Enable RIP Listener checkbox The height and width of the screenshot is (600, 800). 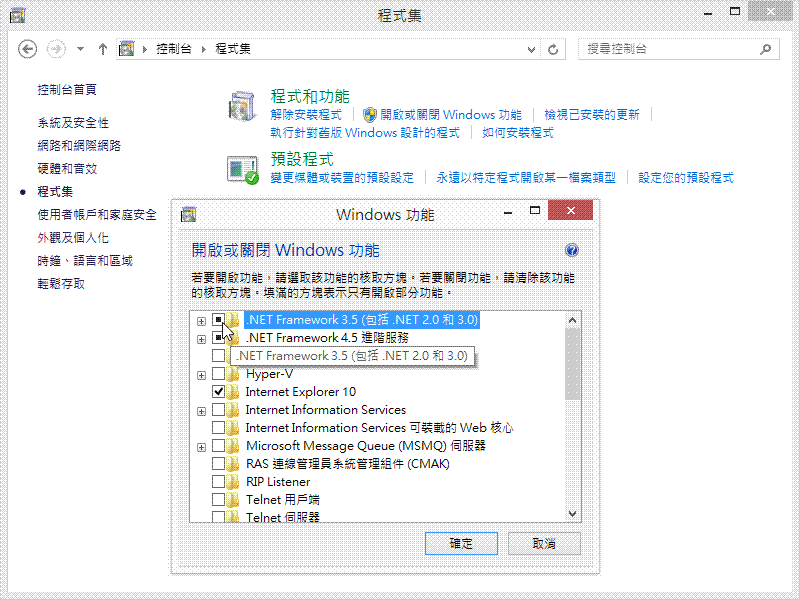click(218, 482)
